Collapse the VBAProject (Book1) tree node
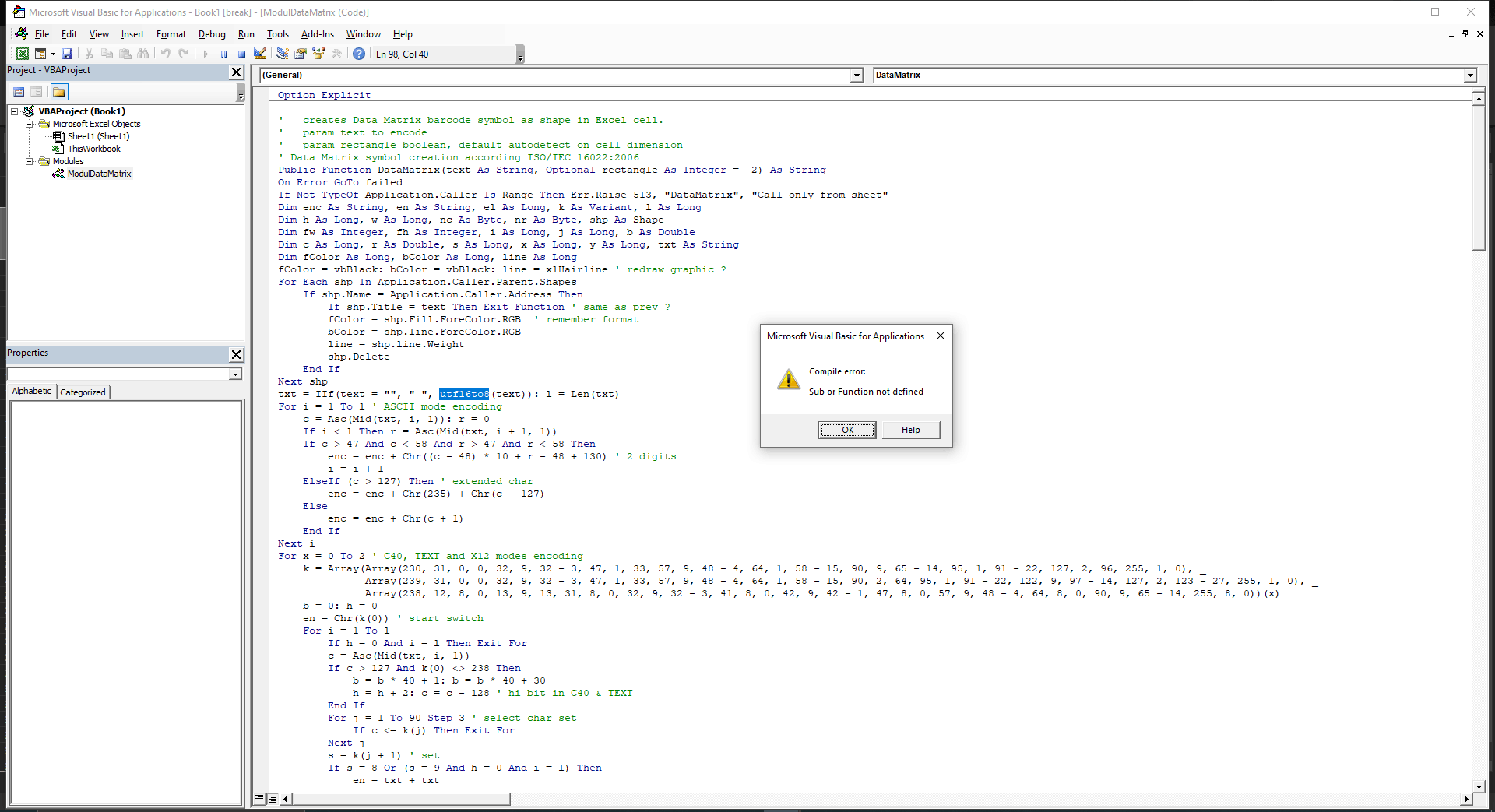This screenshot has width=1495, height=812. point(14,111)
